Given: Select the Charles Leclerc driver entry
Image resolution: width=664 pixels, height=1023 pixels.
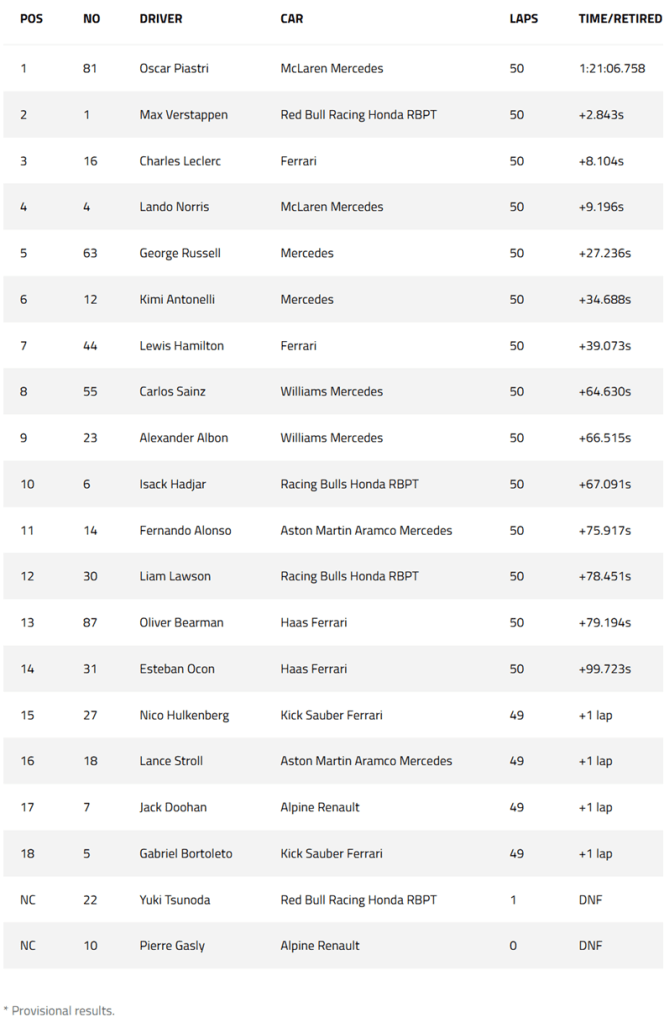Looking at the screenshot, I should 180,161.
